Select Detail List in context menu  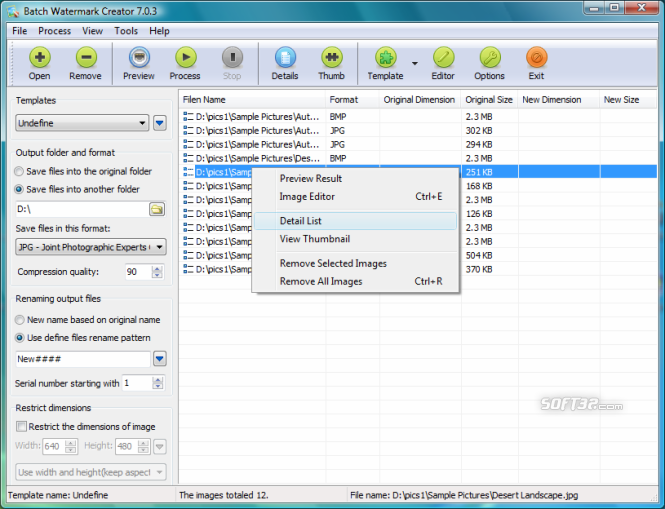pyautogui.click(x=355, y=221)
